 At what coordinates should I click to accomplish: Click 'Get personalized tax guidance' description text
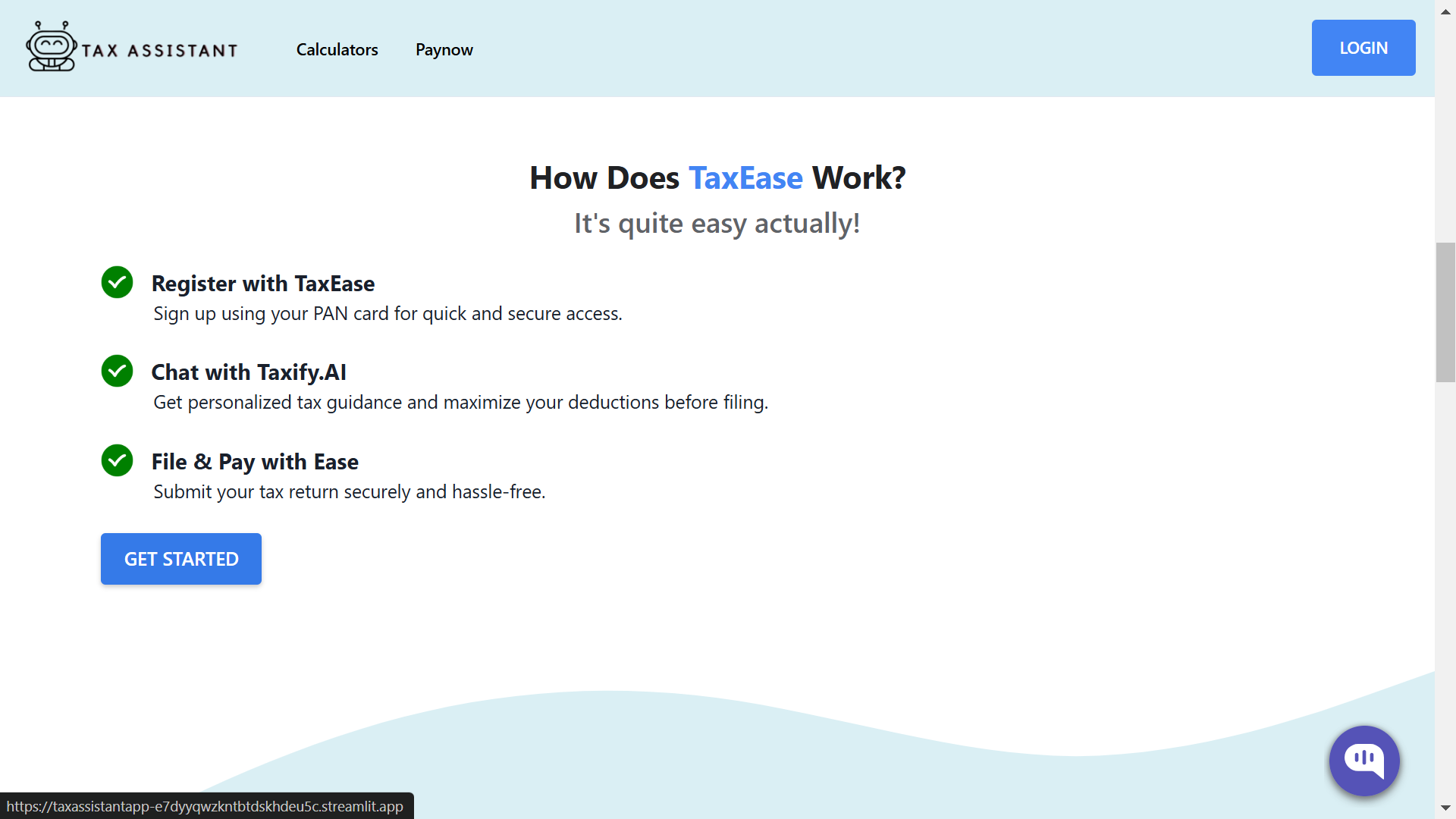(461, 403)
